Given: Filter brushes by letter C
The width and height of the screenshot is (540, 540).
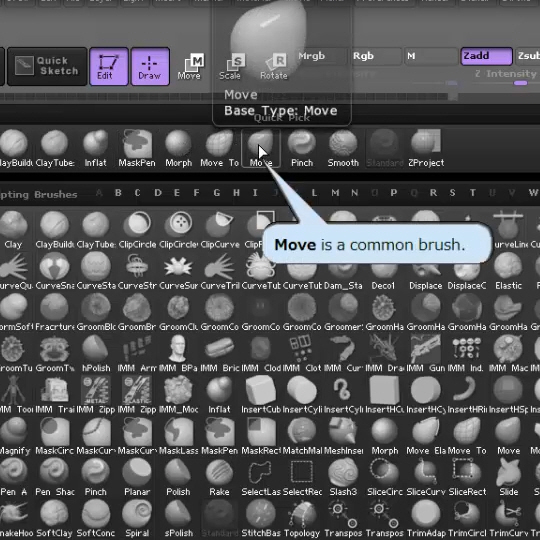Looking at the screenshot, I should 137,193.
